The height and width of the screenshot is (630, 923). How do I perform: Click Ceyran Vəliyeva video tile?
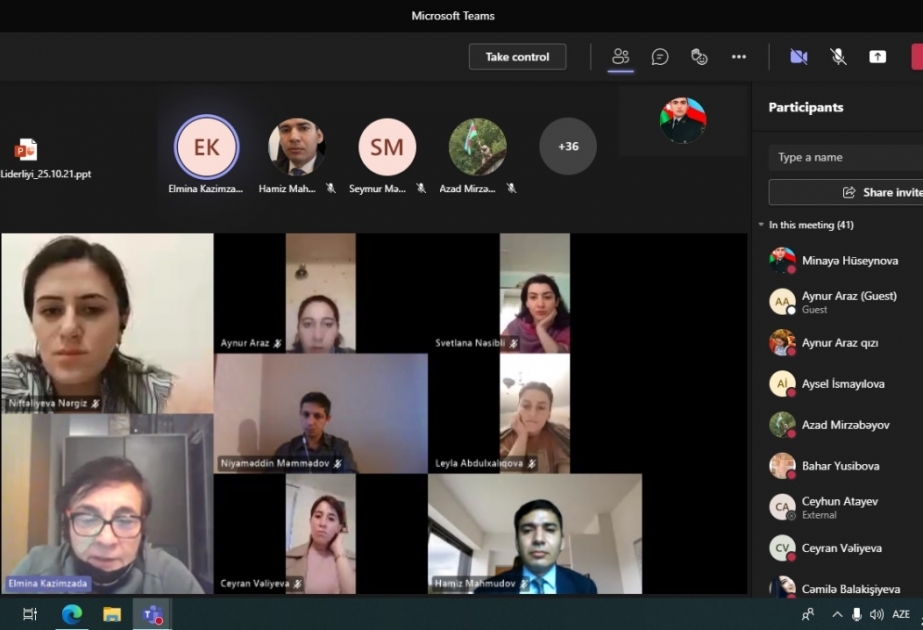(321, 534)
